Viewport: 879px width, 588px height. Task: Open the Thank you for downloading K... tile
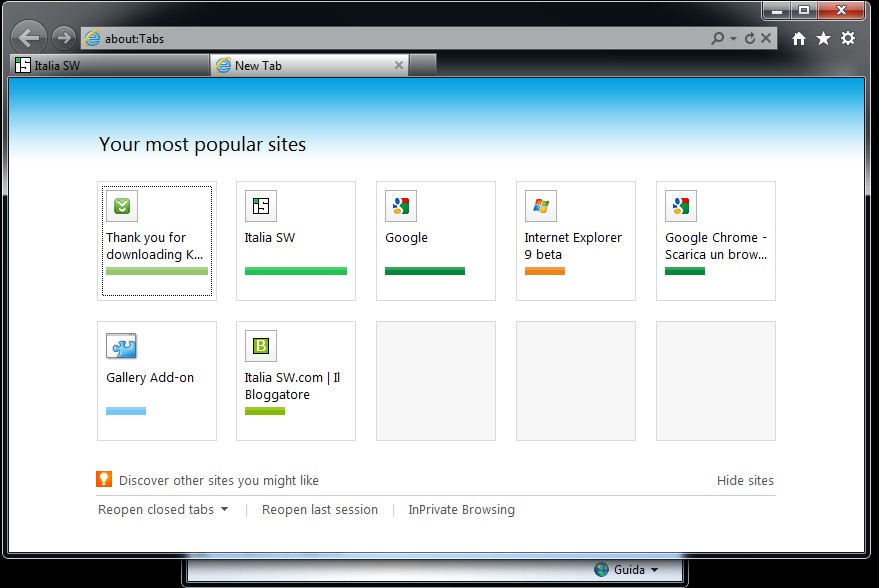point(157,241)
